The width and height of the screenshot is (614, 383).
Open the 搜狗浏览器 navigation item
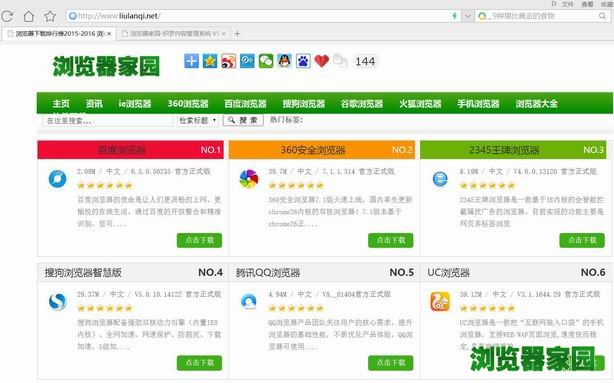(x=304, y=103)
